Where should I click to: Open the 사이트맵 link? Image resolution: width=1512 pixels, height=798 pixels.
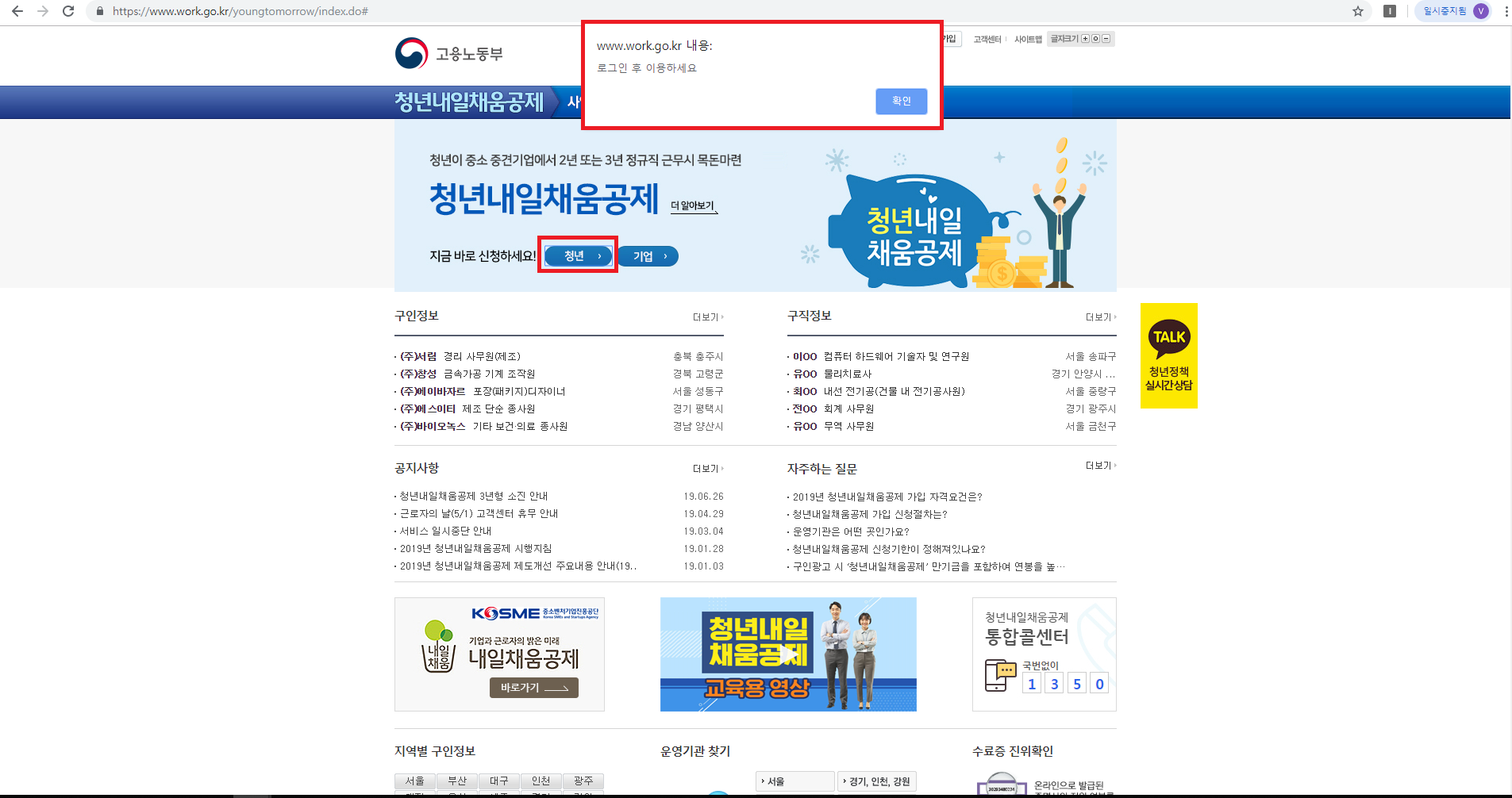point(1028,39)
